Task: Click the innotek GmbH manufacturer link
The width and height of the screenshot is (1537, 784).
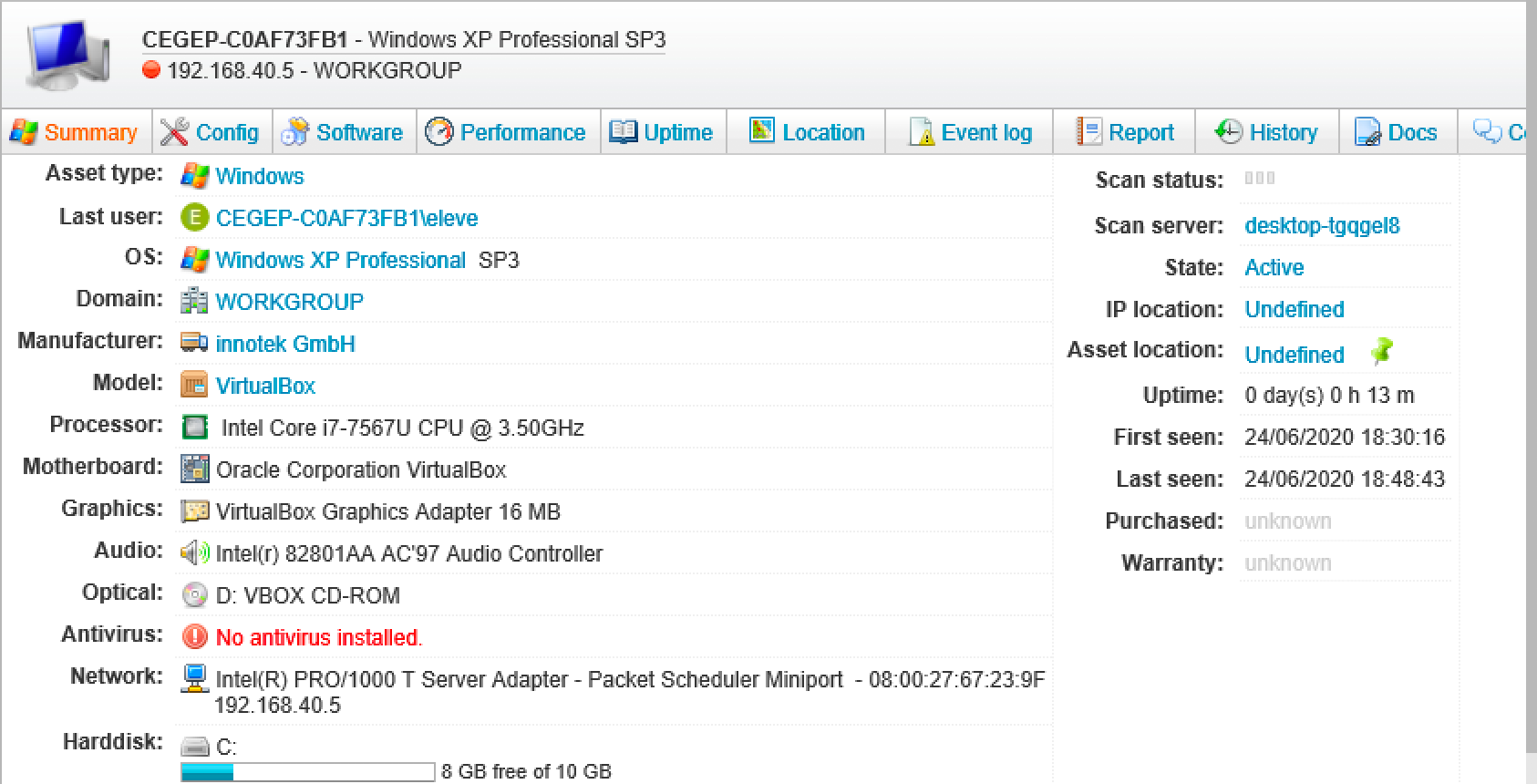Action: pyautogui.click(x=285, y=344)
